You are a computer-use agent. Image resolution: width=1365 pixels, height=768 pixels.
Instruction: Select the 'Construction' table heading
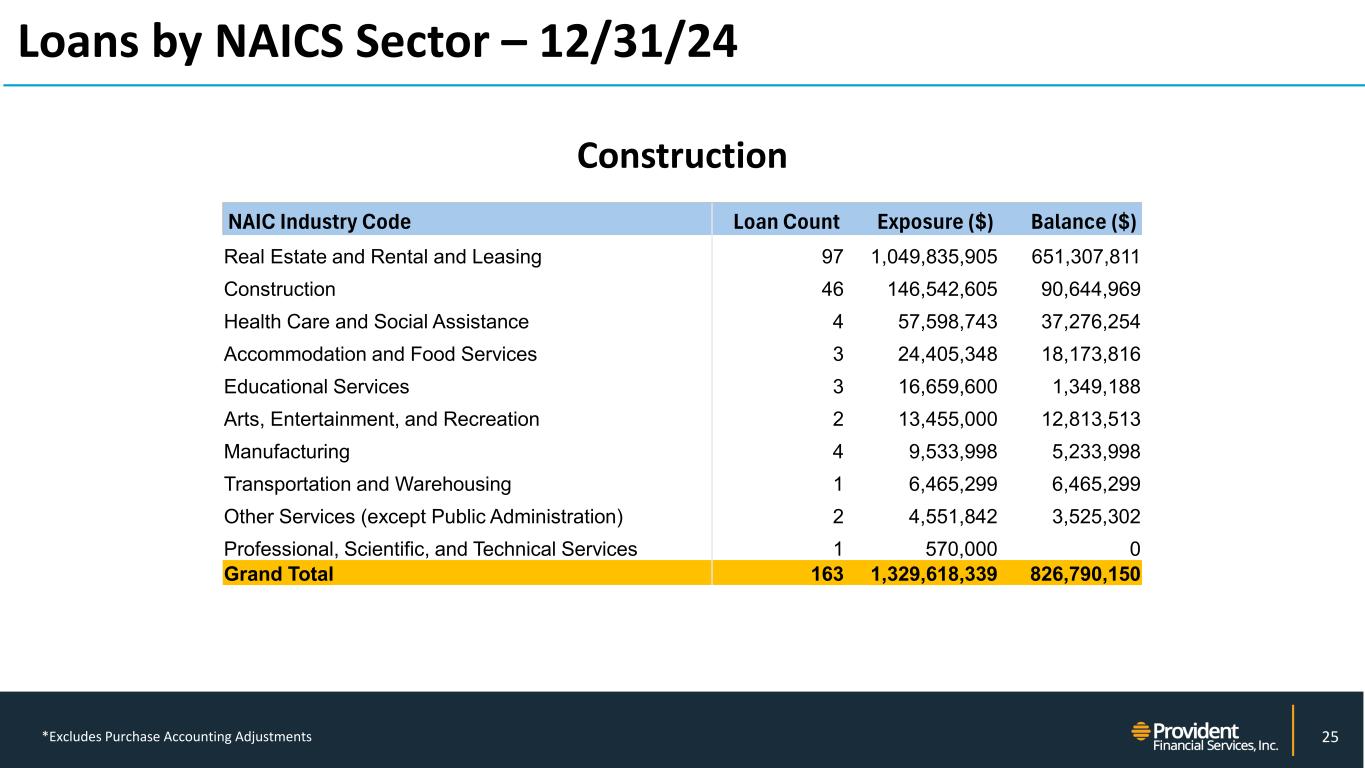coord(682,155)
